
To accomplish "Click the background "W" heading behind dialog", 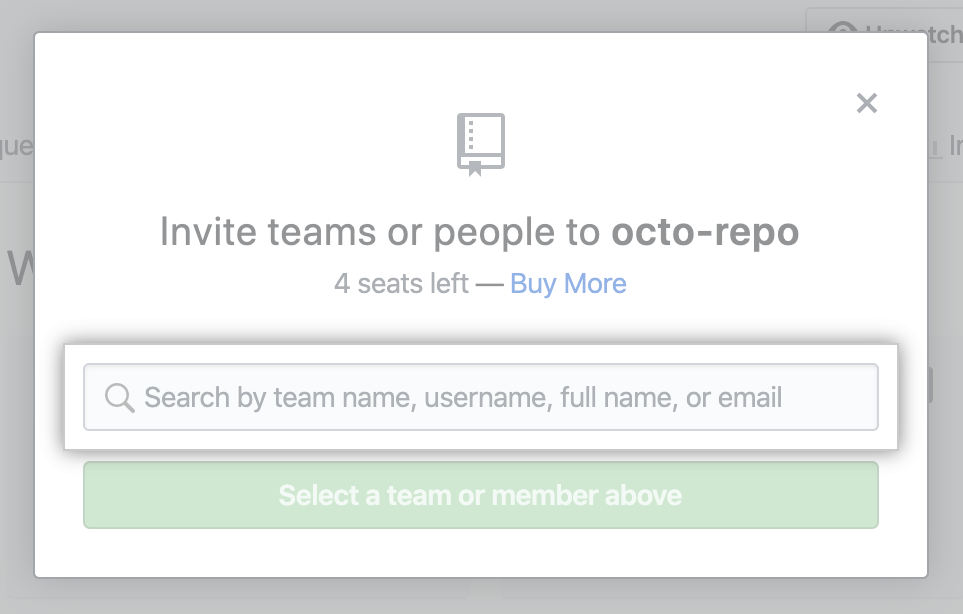I will pos(18,268).
